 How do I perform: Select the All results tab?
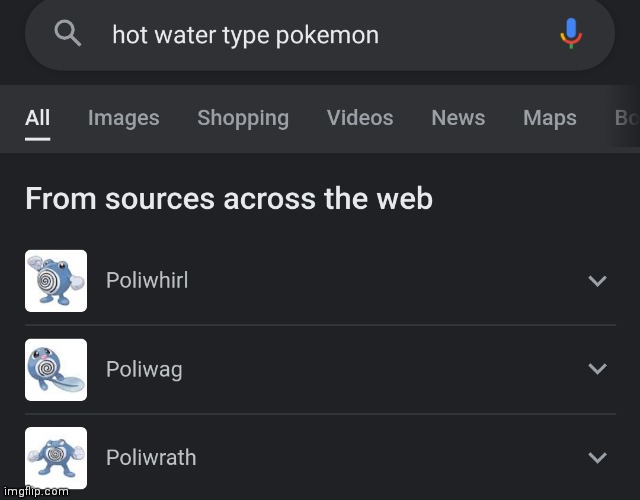pyautogui.click(x=38, y=118)
